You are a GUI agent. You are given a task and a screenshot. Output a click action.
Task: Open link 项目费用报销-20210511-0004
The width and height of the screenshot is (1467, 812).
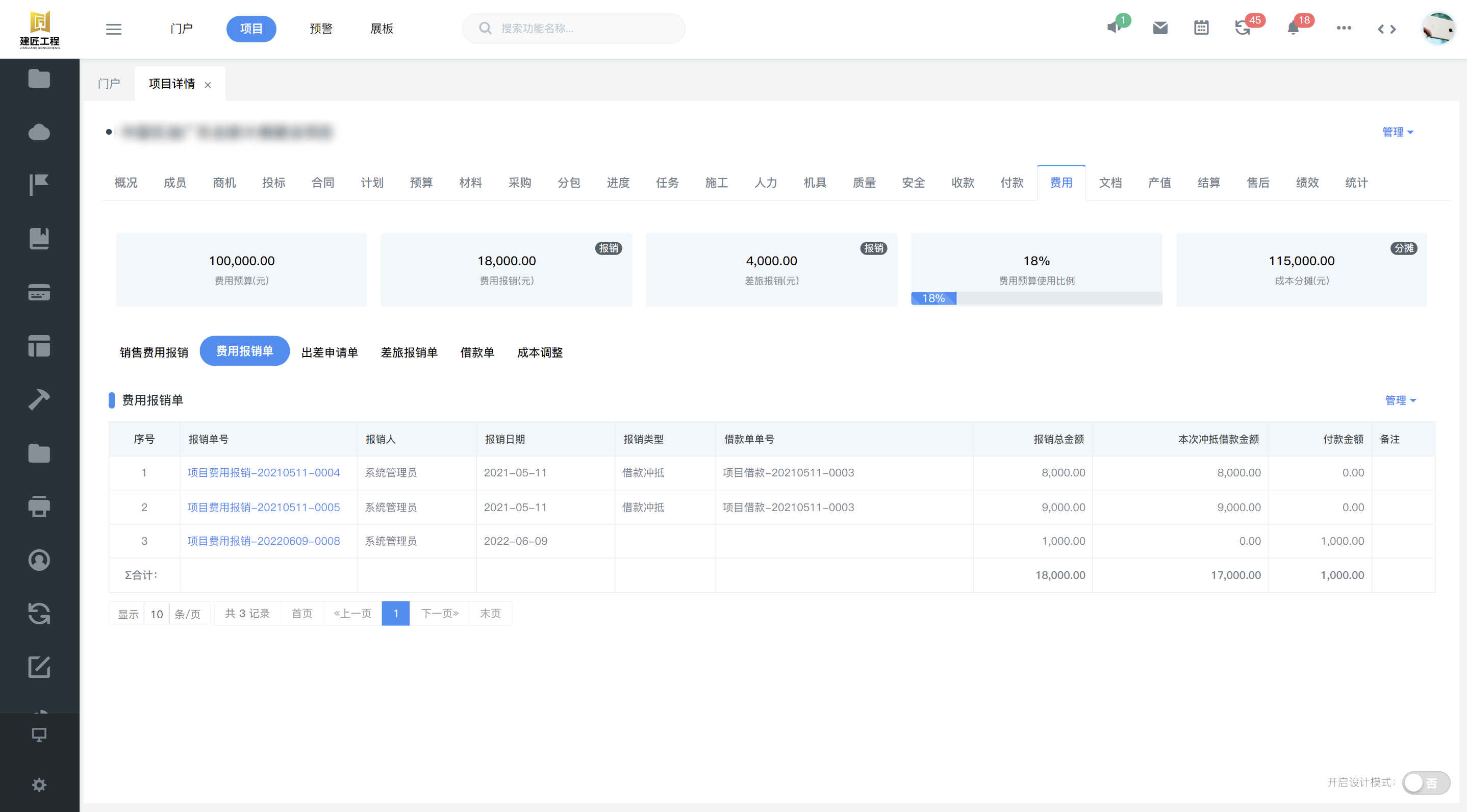pos(264,473)
